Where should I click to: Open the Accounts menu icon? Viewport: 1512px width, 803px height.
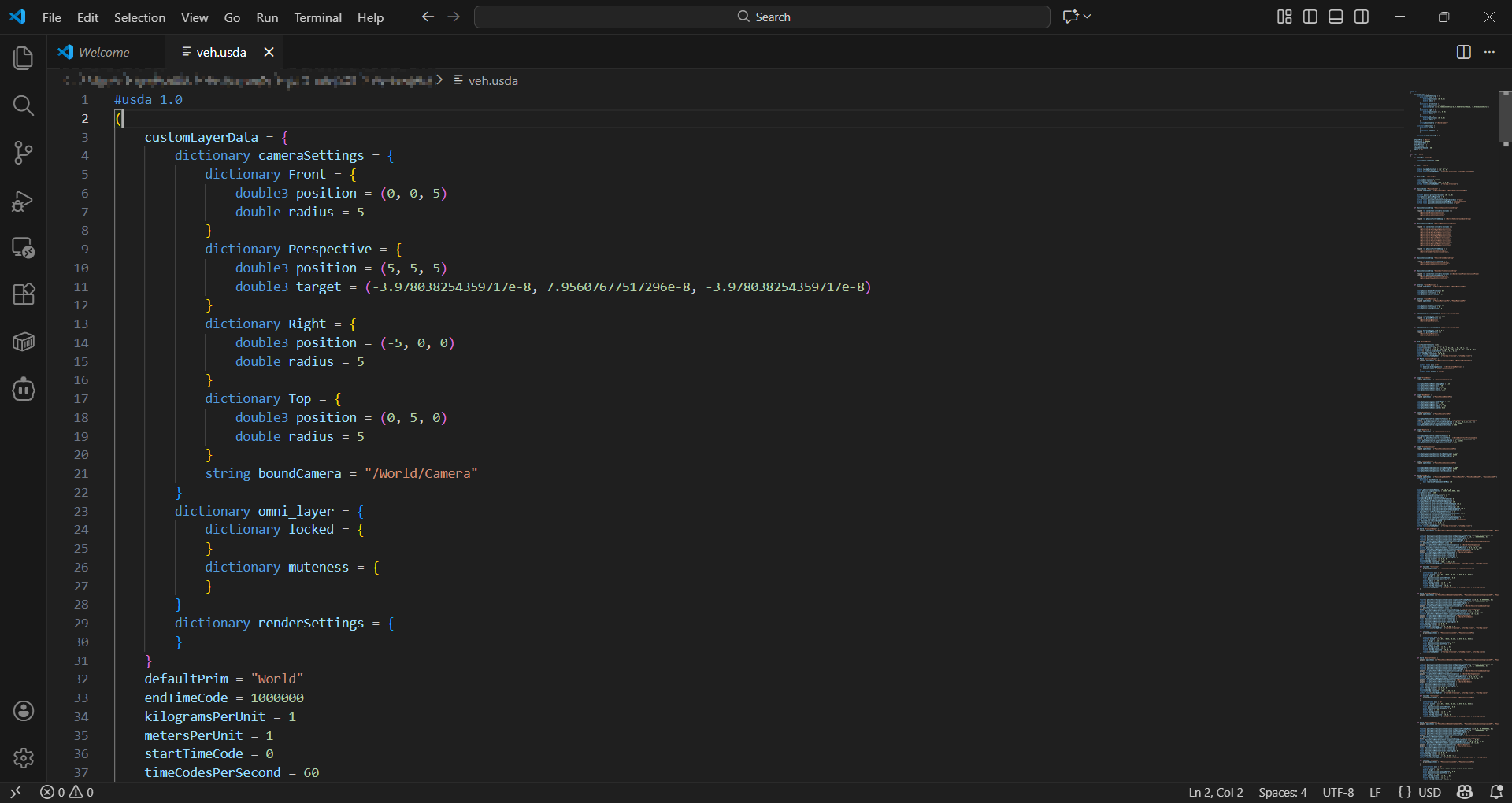(24, 711)
